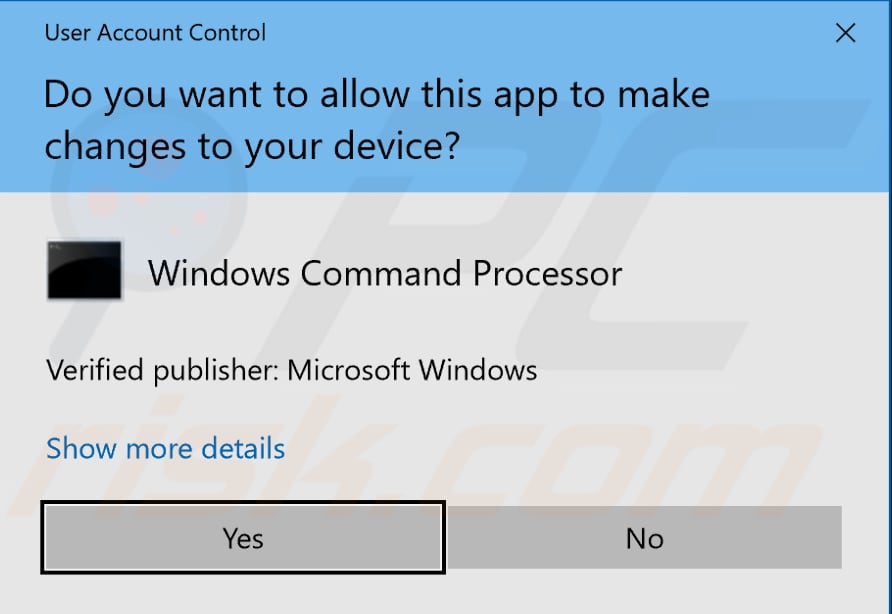
Task: Click the User Account Control title text
Action: point(154,32)
